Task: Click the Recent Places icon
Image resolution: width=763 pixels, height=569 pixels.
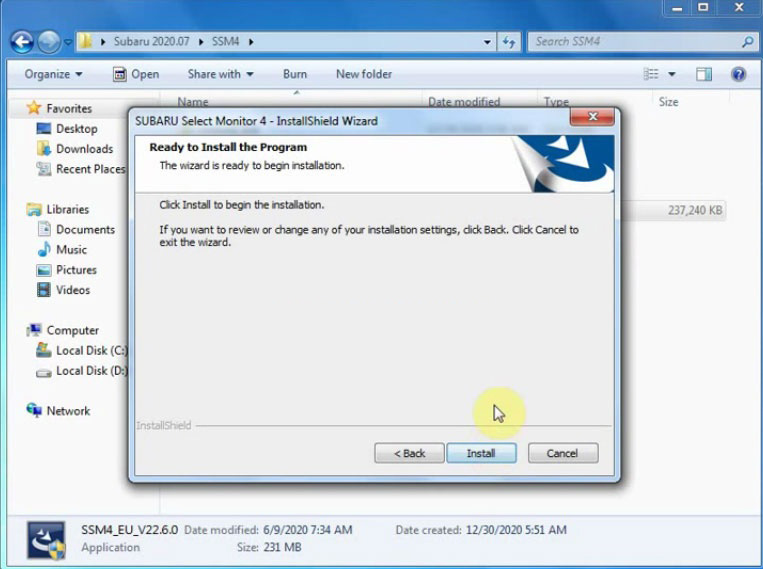Action: point(44,169)
